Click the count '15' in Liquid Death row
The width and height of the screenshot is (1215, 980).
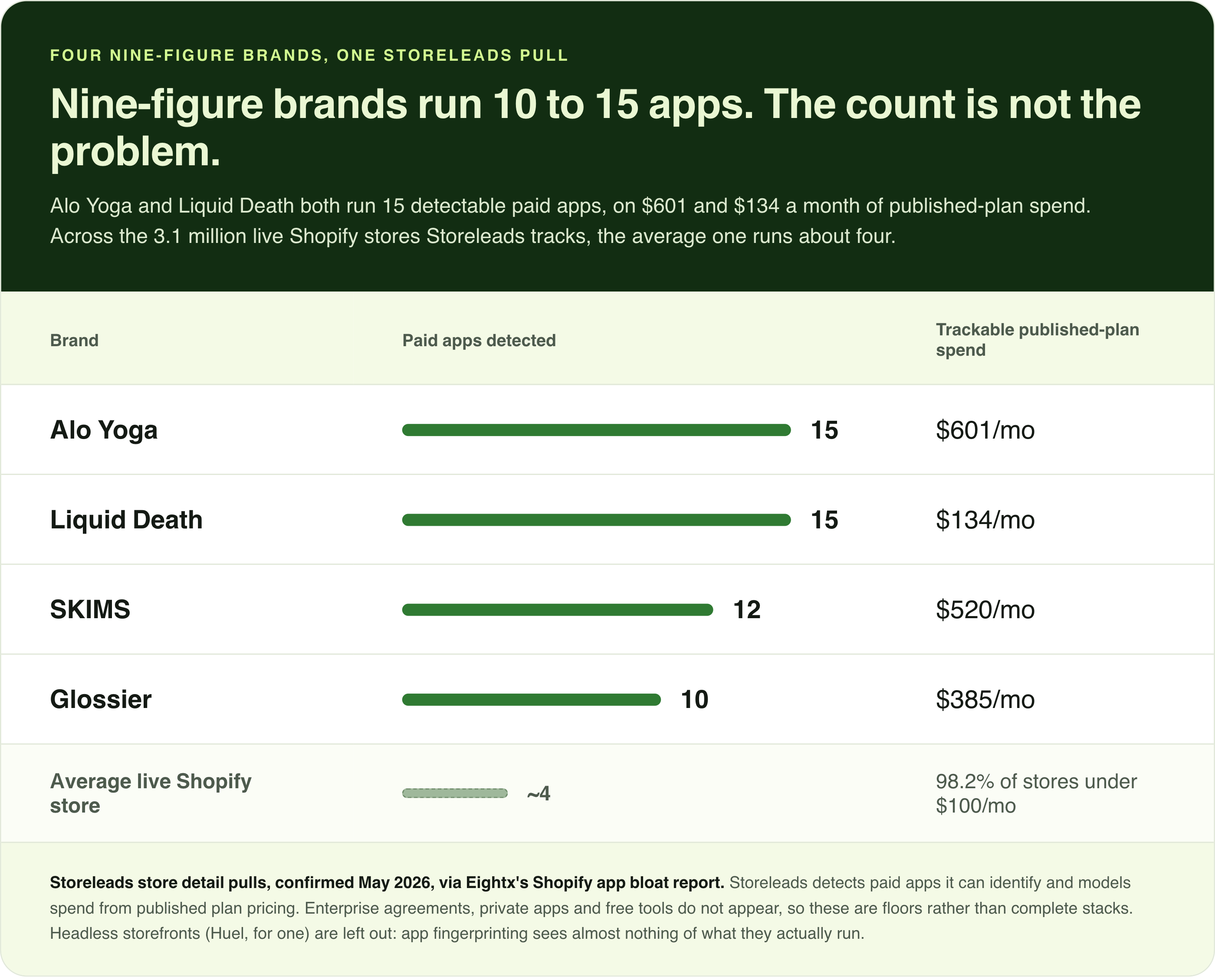824,520
